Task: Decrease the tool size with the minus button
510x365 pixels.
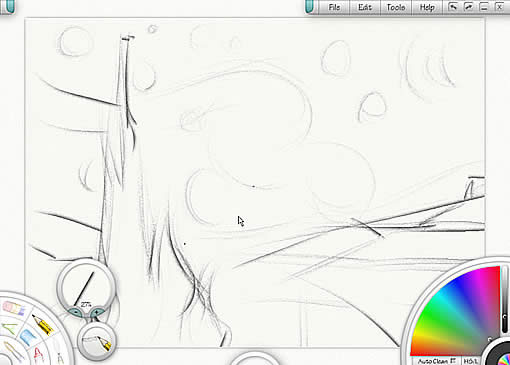Action: (76, 312)
